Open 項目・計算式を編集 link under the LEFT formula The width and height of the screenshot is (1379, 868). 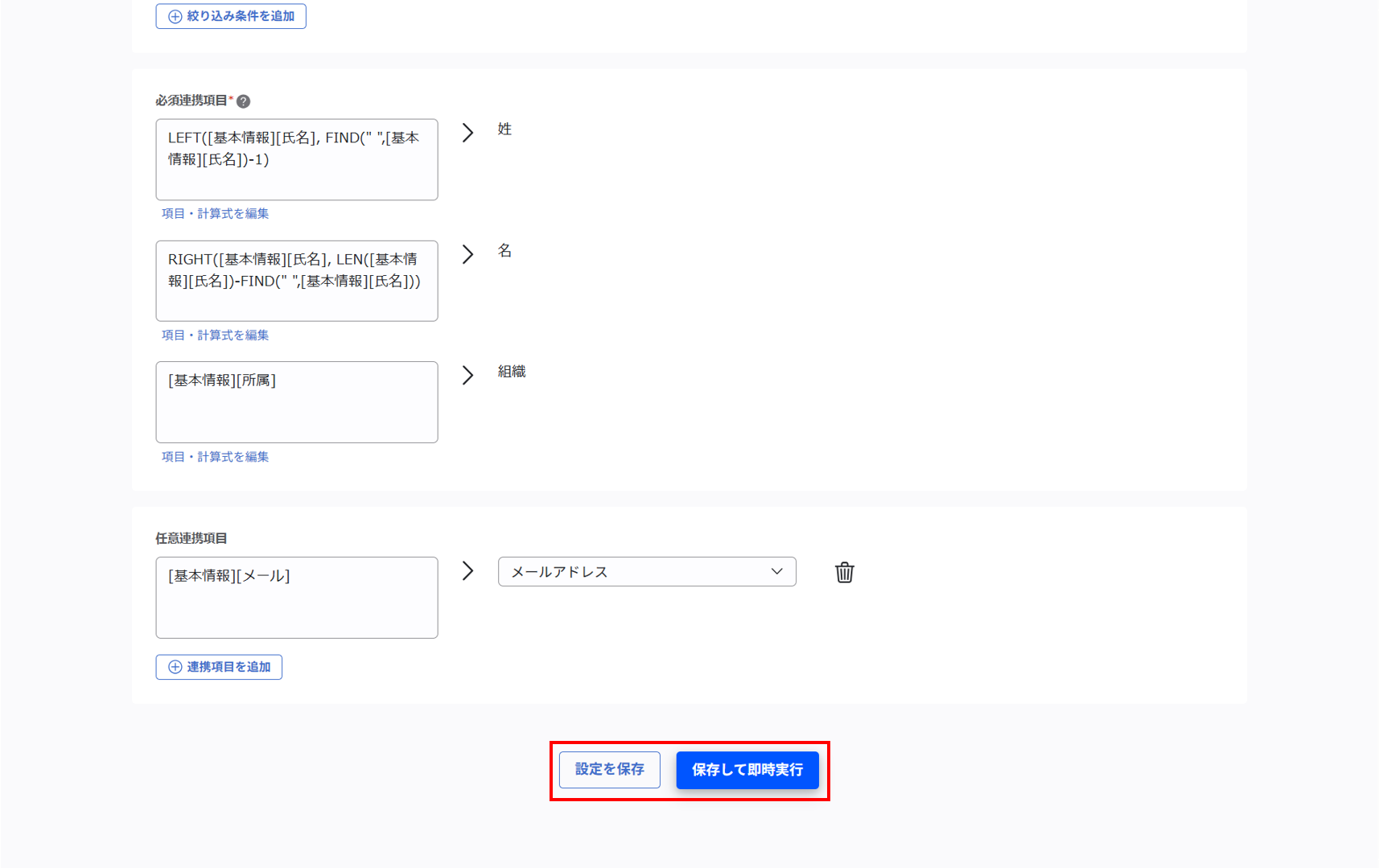215,214
